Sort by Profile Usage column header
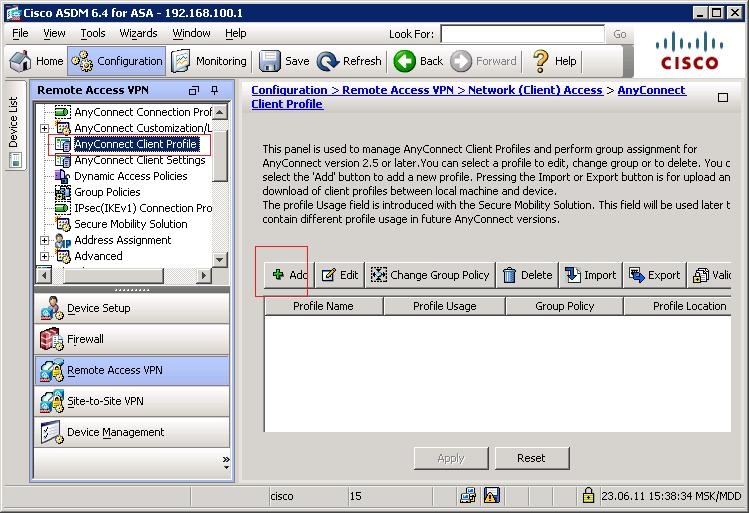Viewport: 749px width, 513px height. pos(444,306)
